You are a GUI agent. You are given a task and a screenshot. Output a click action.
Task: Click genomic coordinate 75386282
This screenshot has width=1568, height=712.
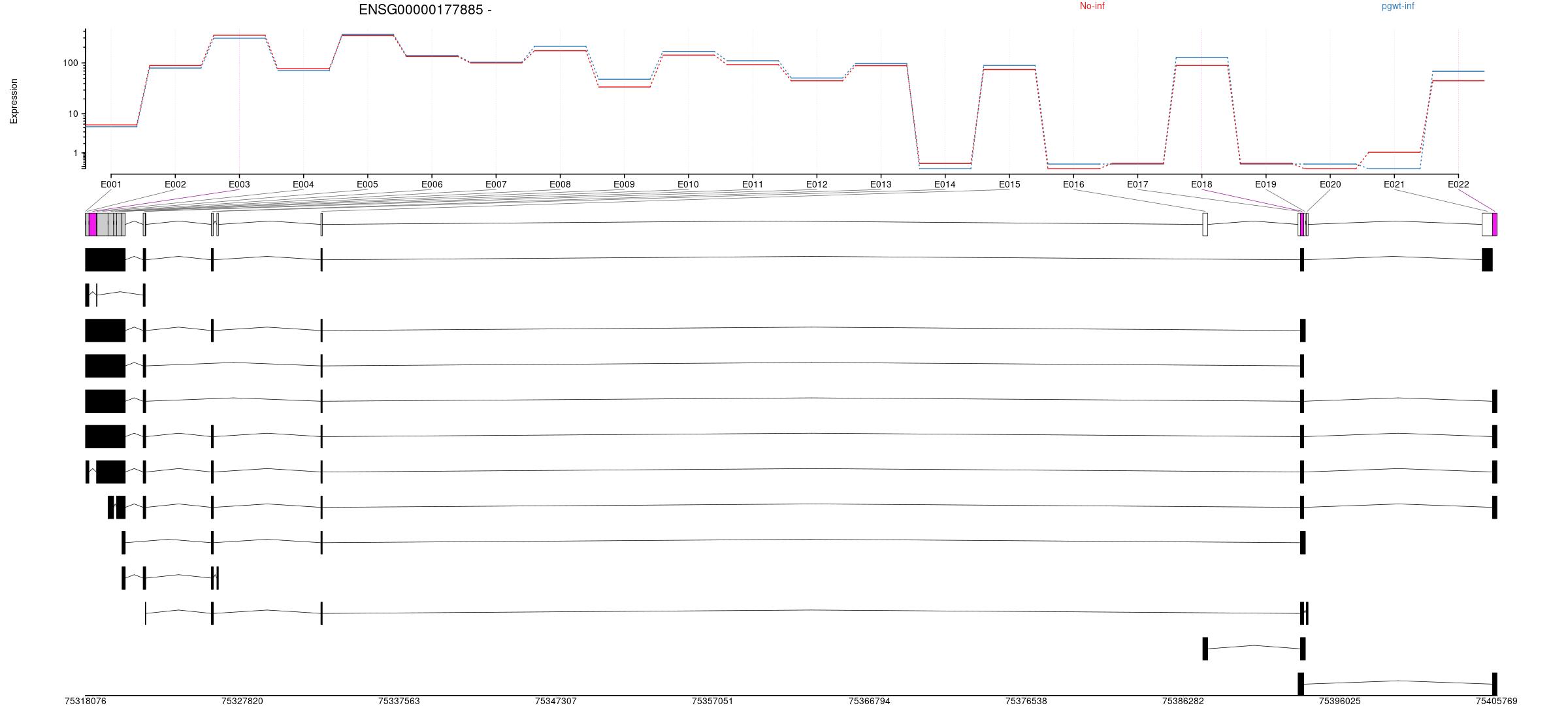pos(1183,701)
